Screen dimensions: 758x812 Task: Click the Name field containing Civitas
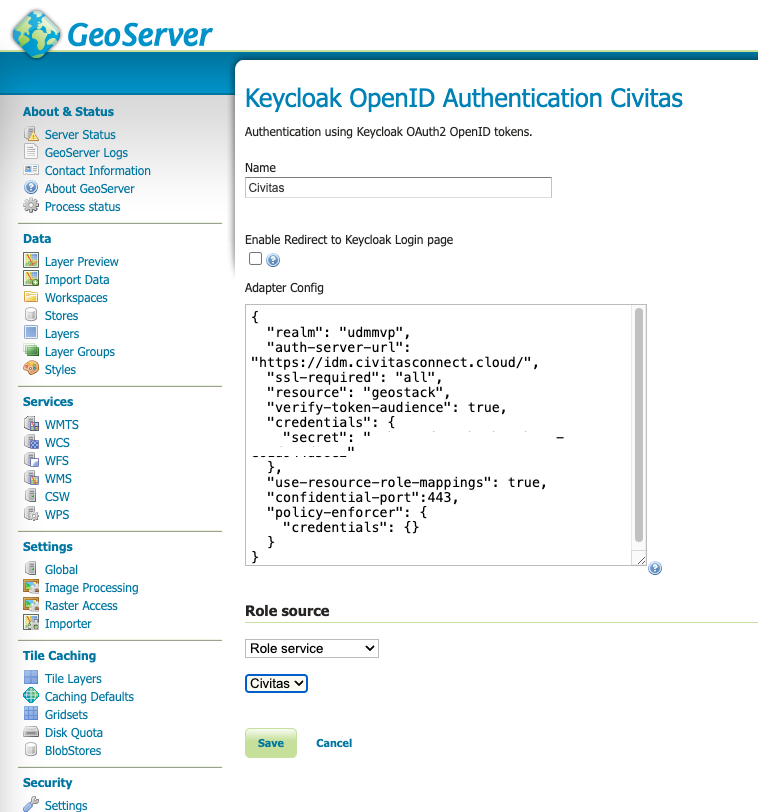tap(398, 187)
